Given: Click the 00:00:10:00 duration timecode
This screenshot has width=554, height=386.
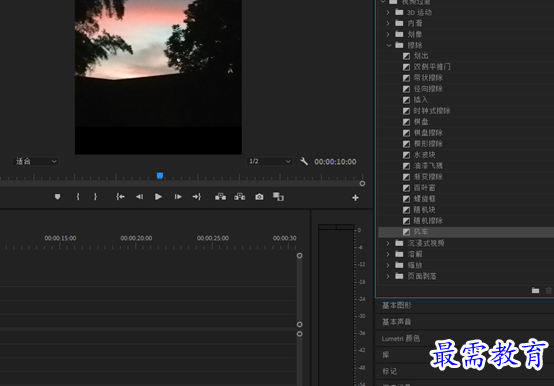Looking at the screenshot, I should tap(335, 162).
